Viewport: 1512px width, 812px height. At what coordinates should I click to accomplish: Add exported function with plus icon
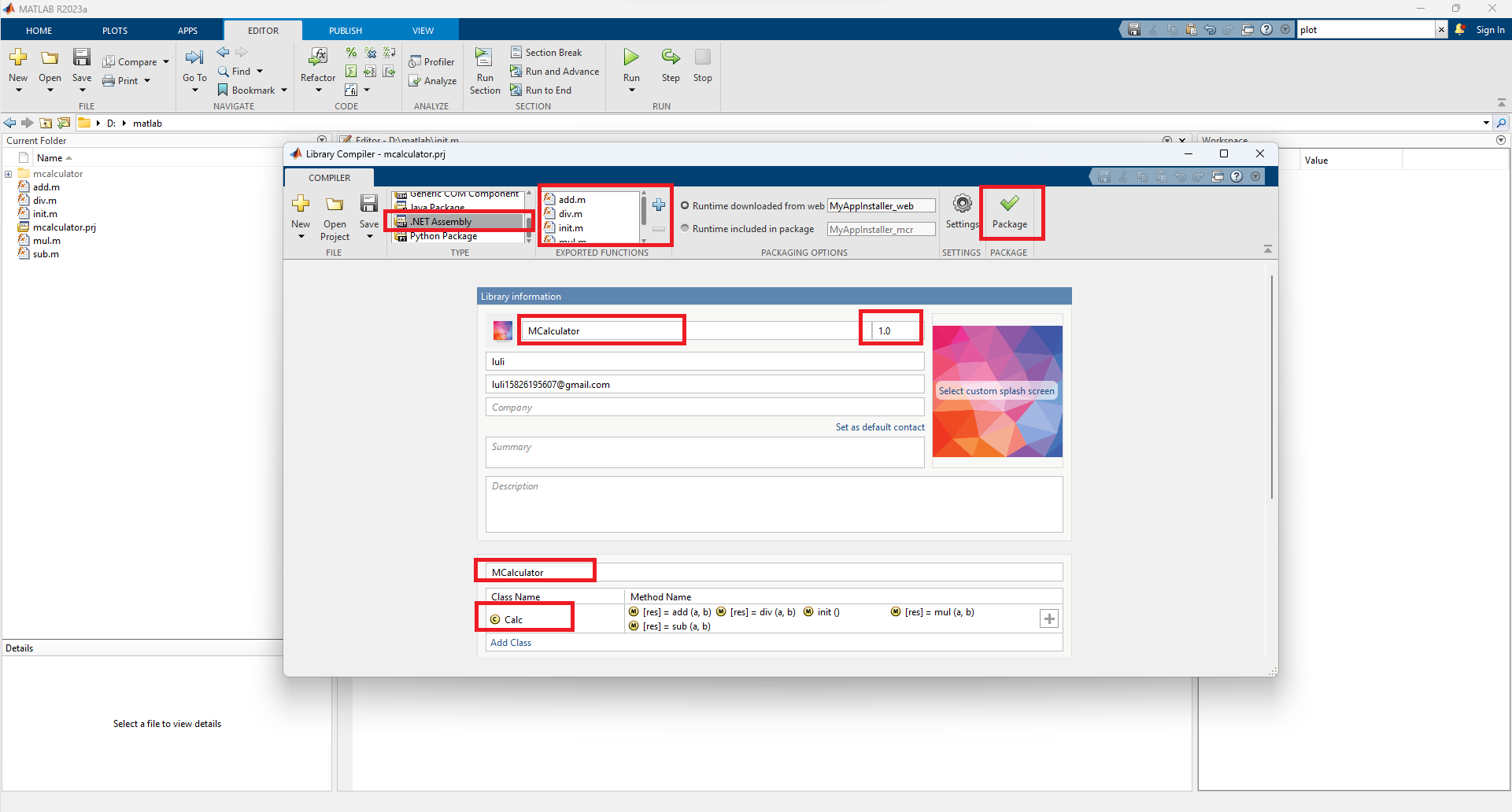pos(659,205)
